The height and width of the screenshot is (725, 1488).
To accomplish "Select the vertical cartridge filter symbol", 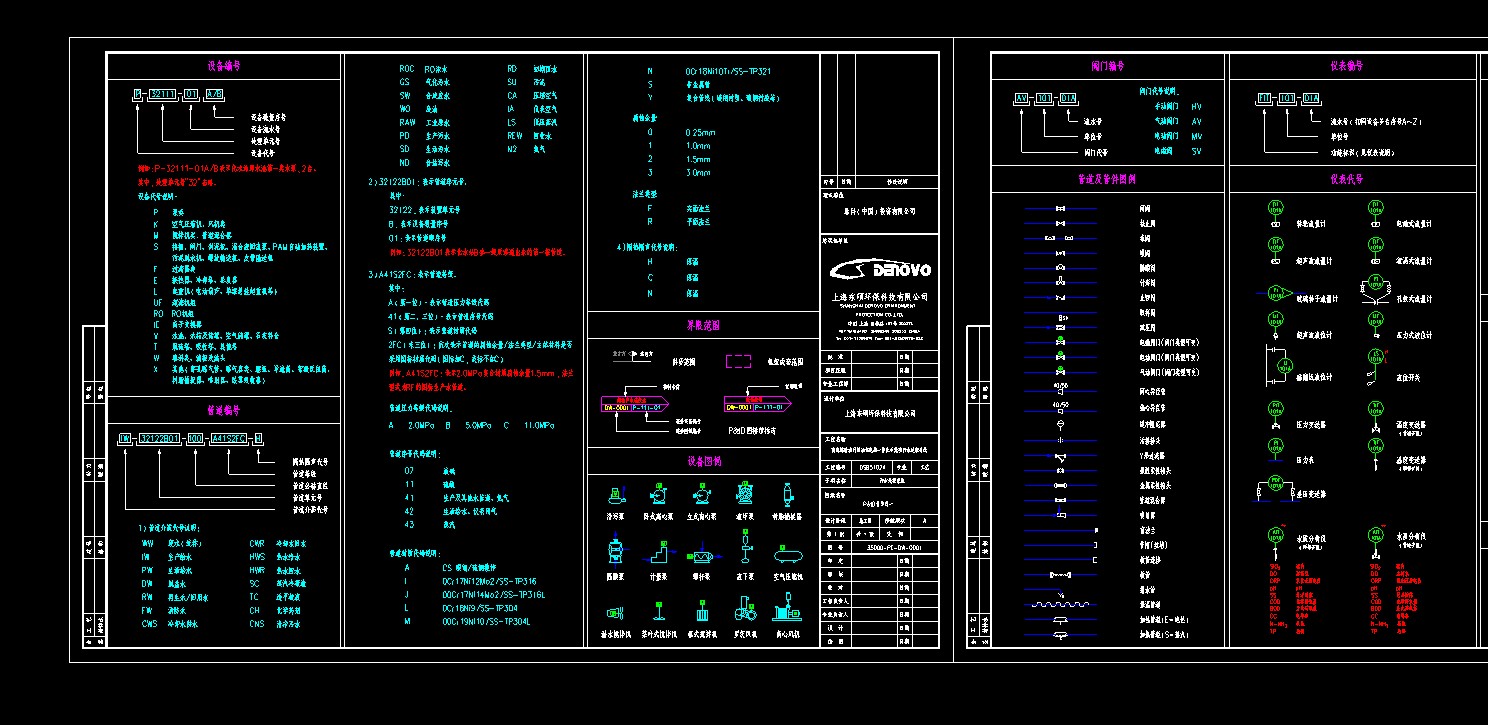I will click(x=788, y=495).
